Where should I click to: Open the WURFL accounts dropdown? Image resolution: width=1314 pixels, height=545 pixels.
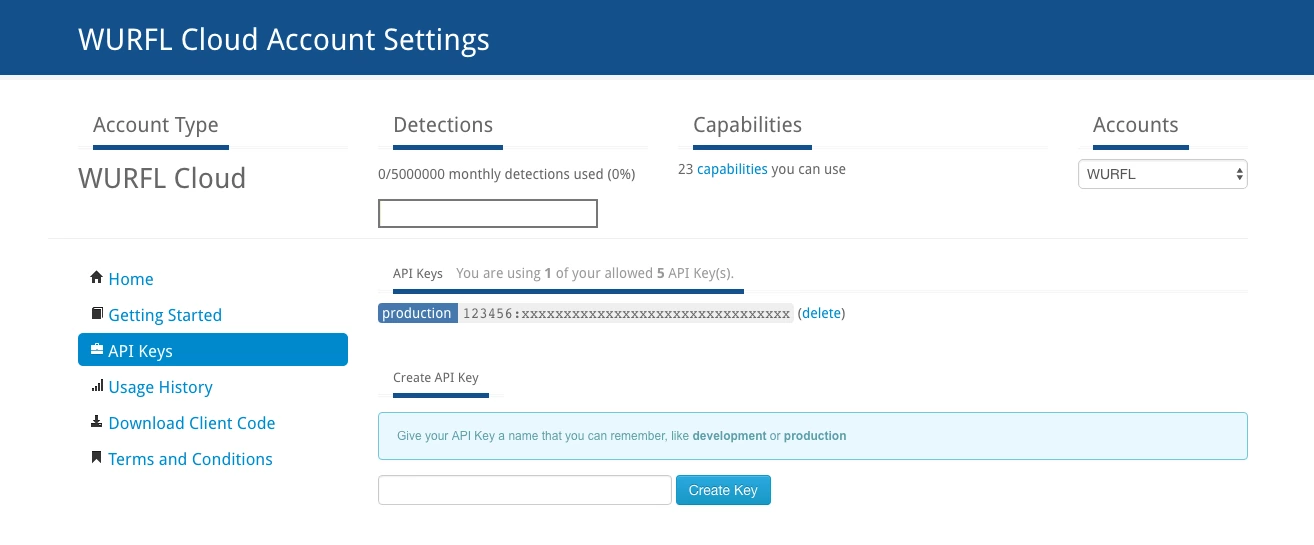[x=1163, y=174]
